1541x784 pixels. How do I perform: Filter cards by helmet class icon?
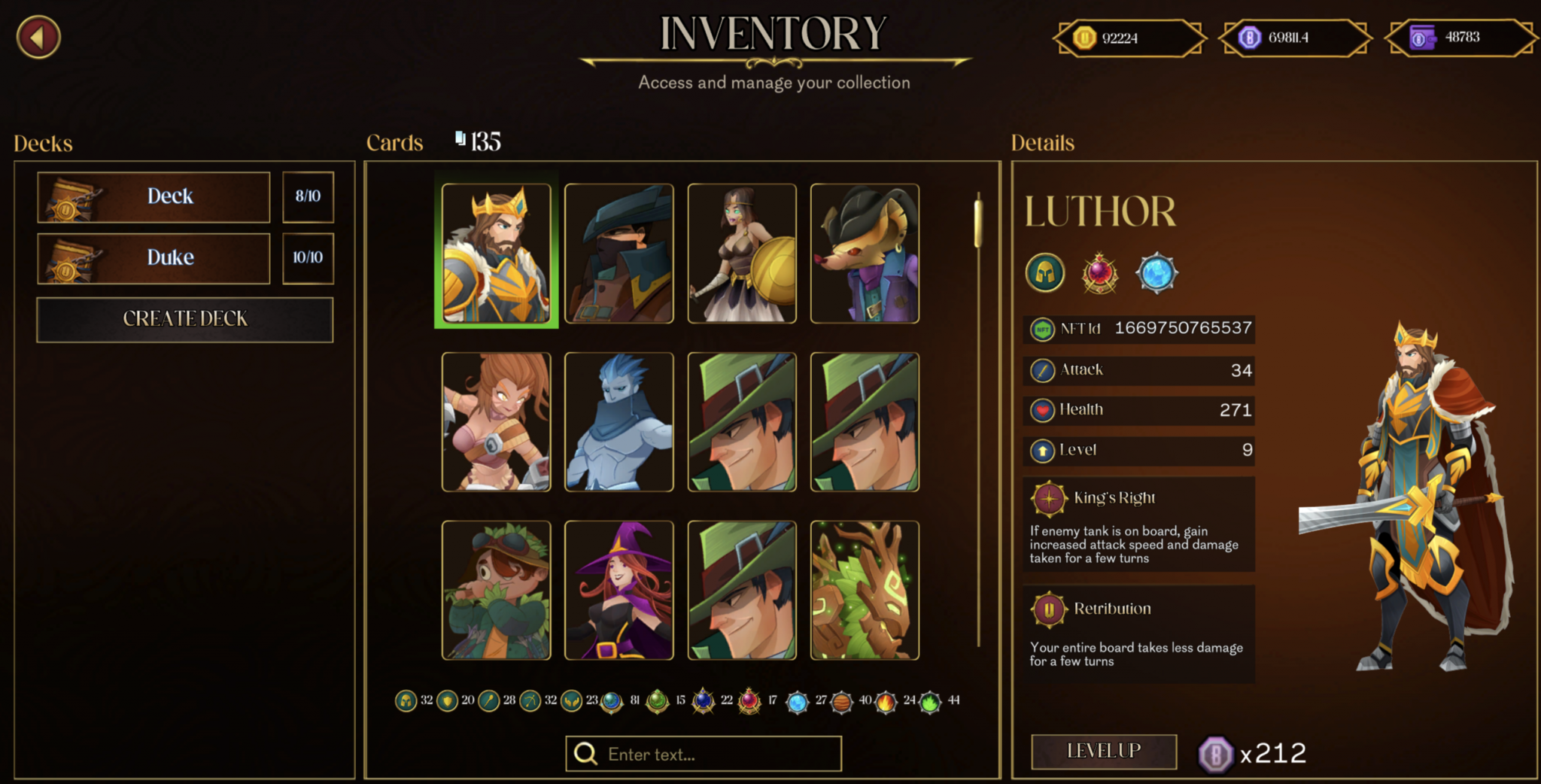point(406,701)
